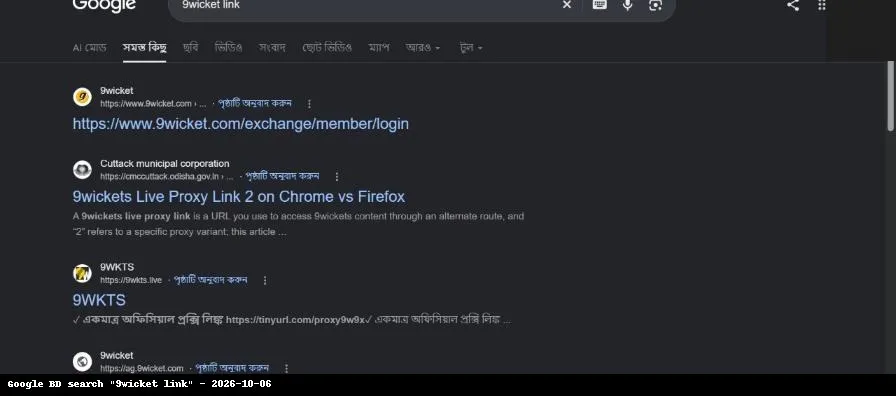Click the ag.9wicket.com result globe favicon
Viewport: 896px width, 396px height.
pos(82,362)
